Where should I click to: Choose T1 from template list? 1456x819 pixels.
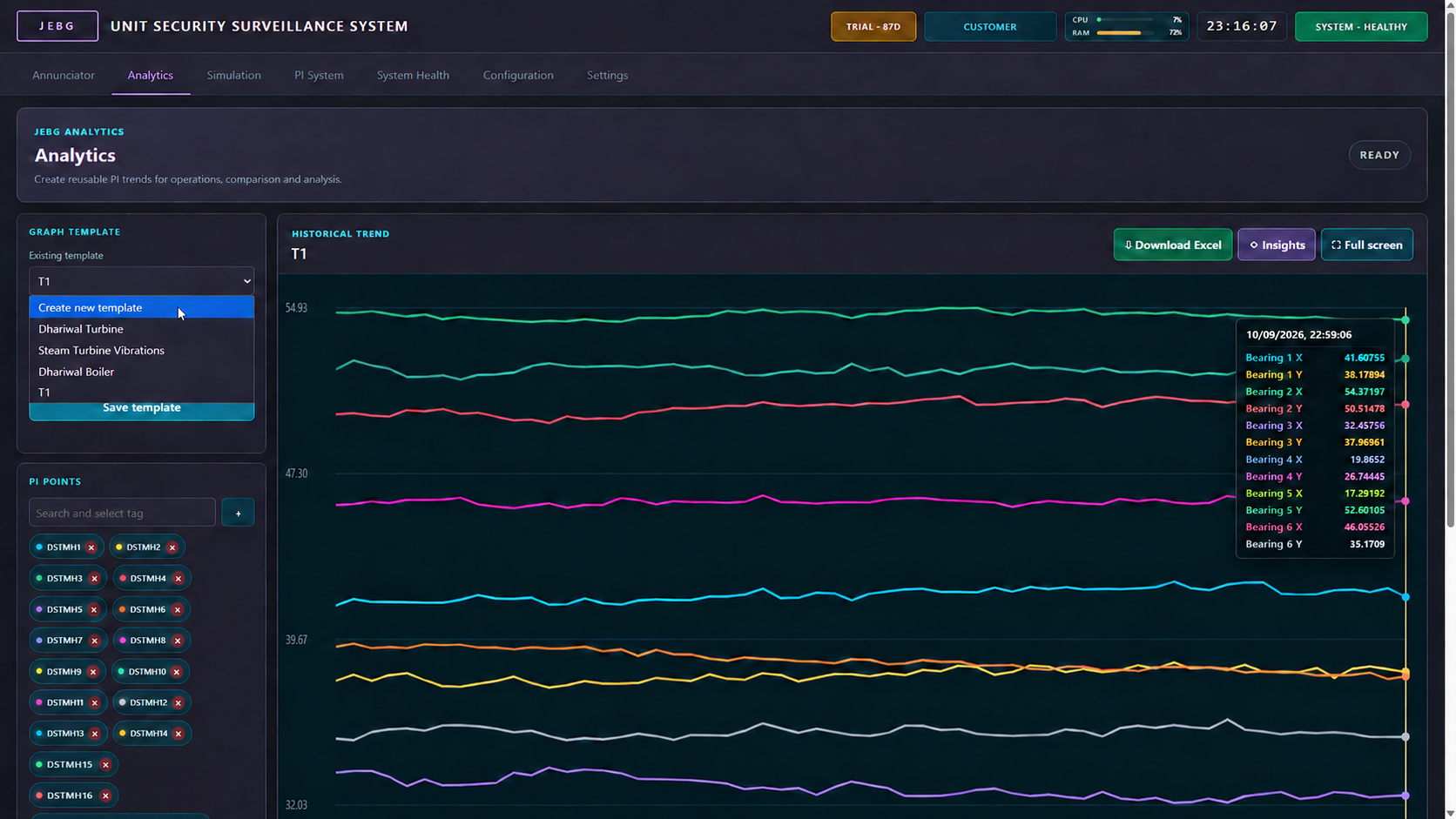point(142,393)
